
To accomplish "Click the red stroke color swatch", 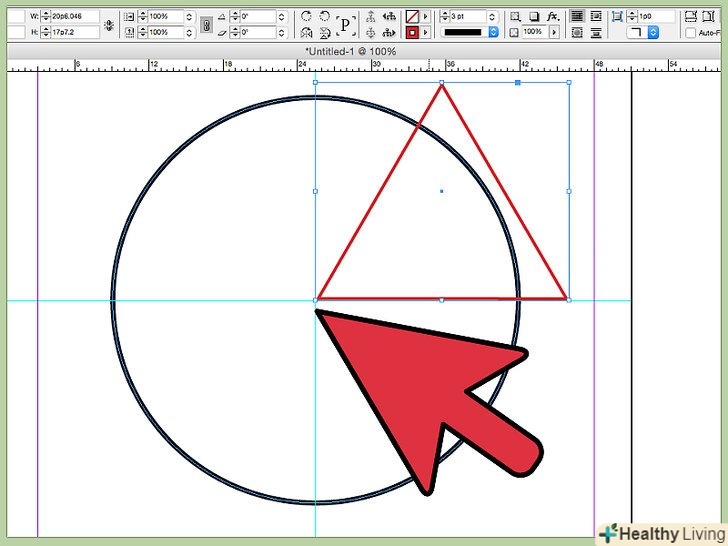I will pos(411,33).
